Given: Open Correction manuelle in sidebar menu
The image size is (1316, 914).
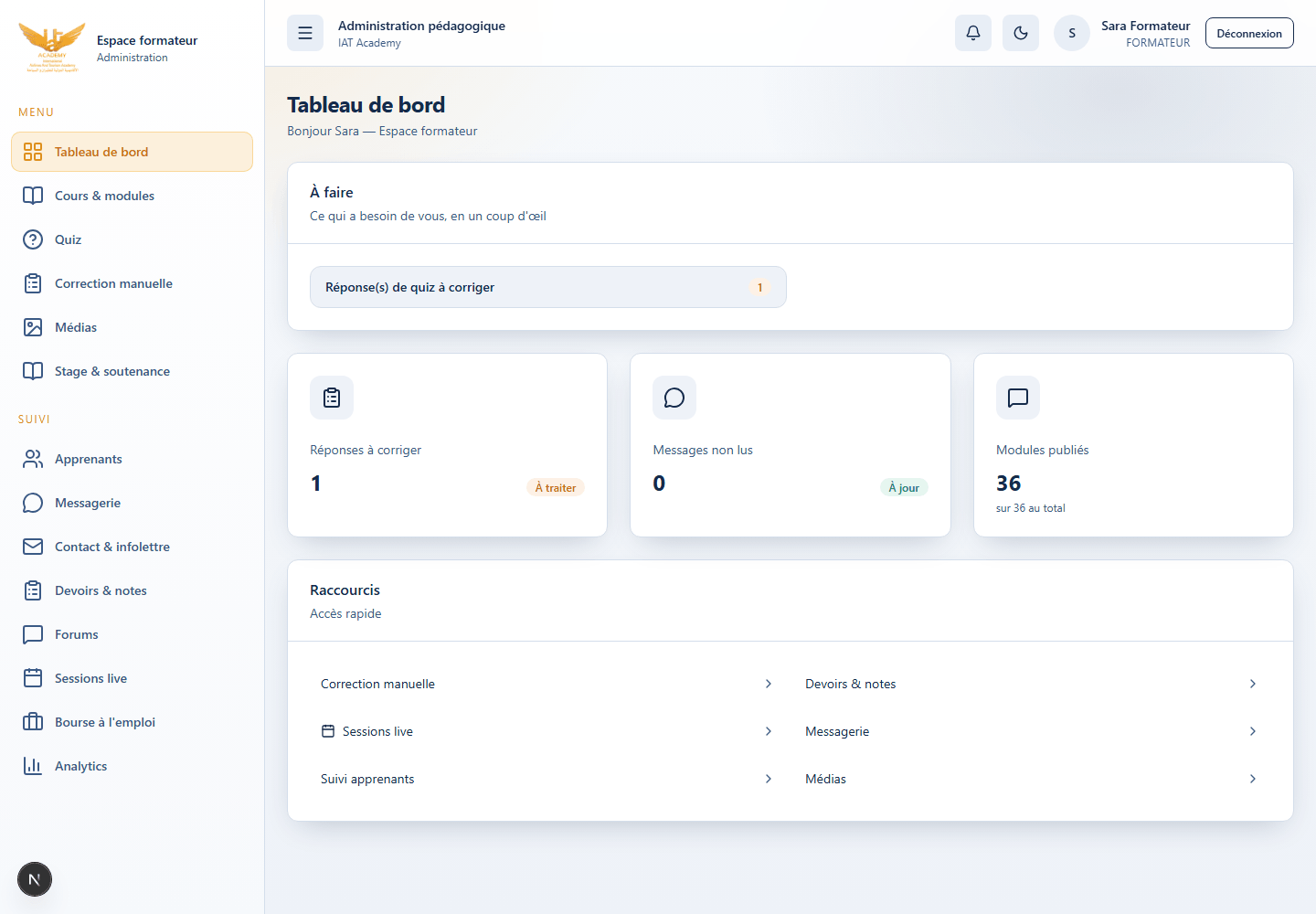Looking at the screenshot, I should pos(132,283).
